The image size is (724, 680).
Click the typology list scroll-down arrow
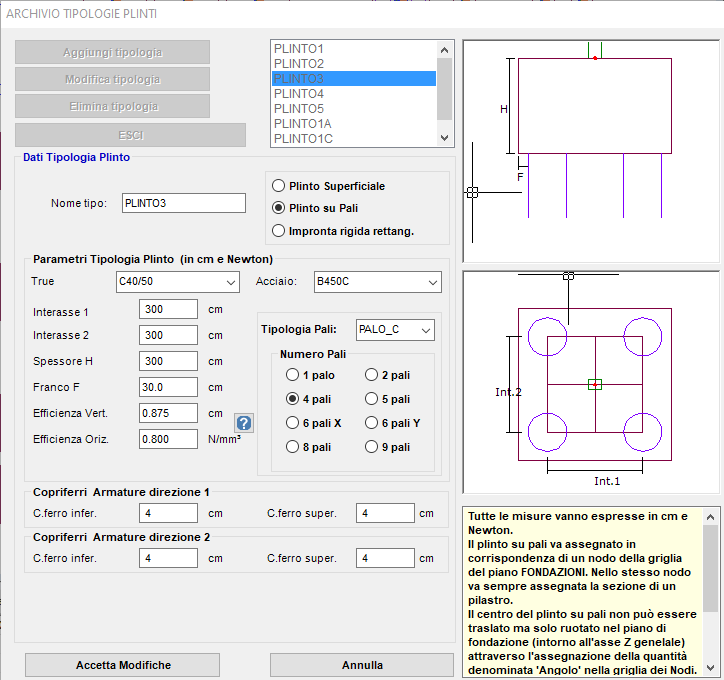point(445,138)
